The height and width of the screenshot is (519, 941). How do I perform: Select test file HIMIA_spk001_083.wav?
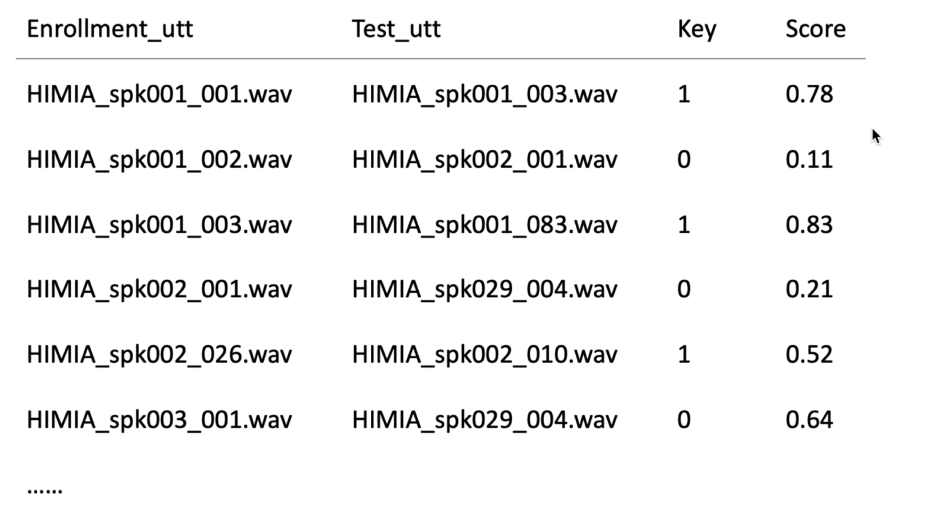[x=484, y=225]
